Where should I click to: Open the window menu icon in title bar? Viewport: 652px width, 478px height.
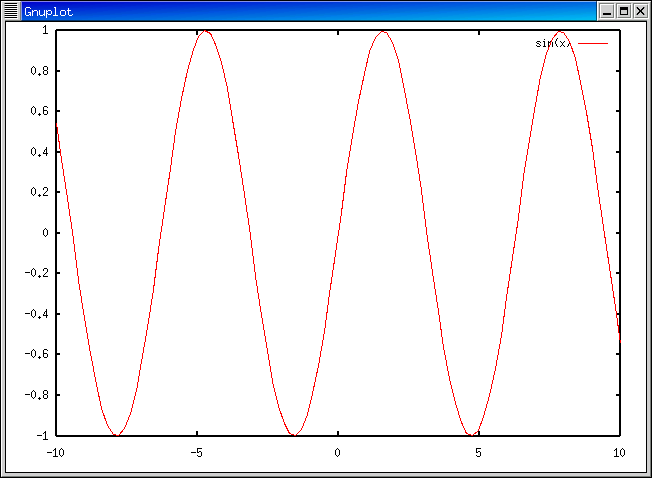tap(10, 11)
